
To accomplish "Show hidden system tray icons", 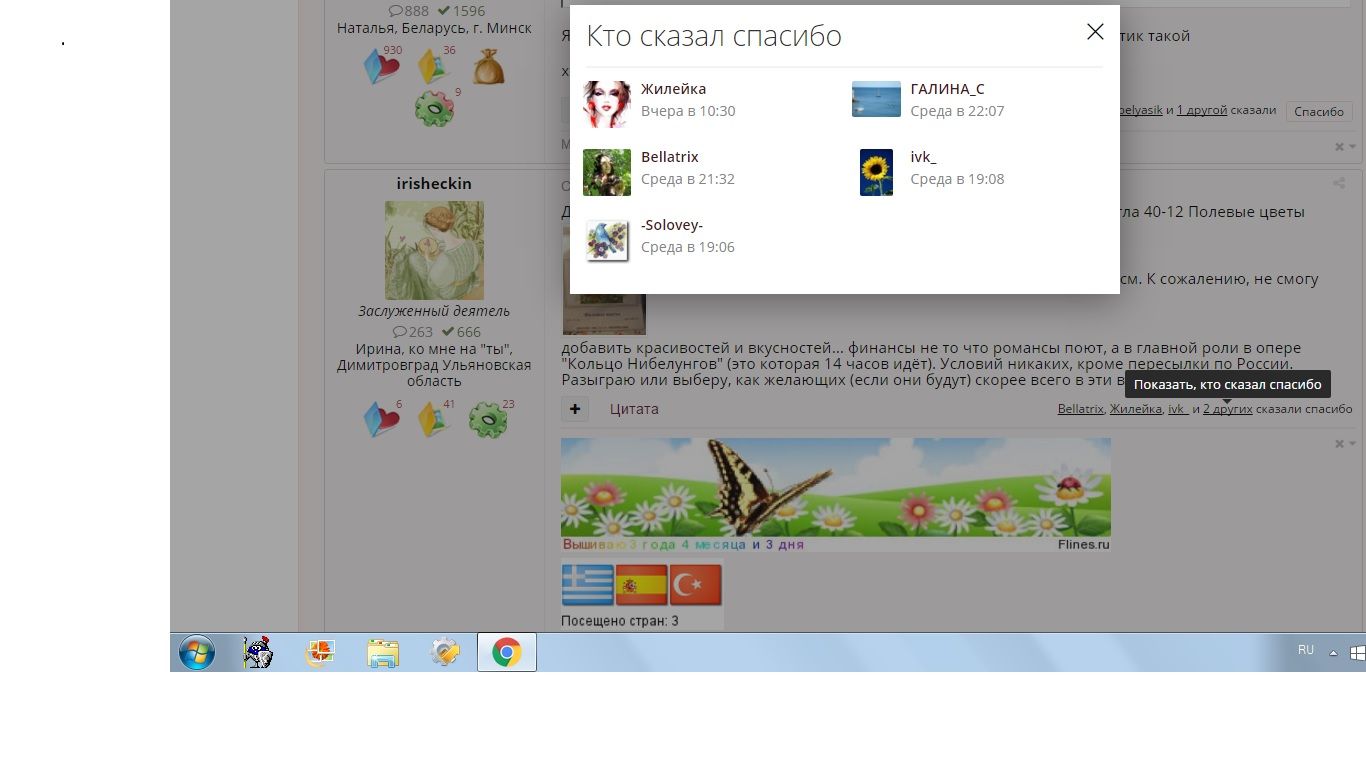I will pyautogui.click(x=1333, y=653).
